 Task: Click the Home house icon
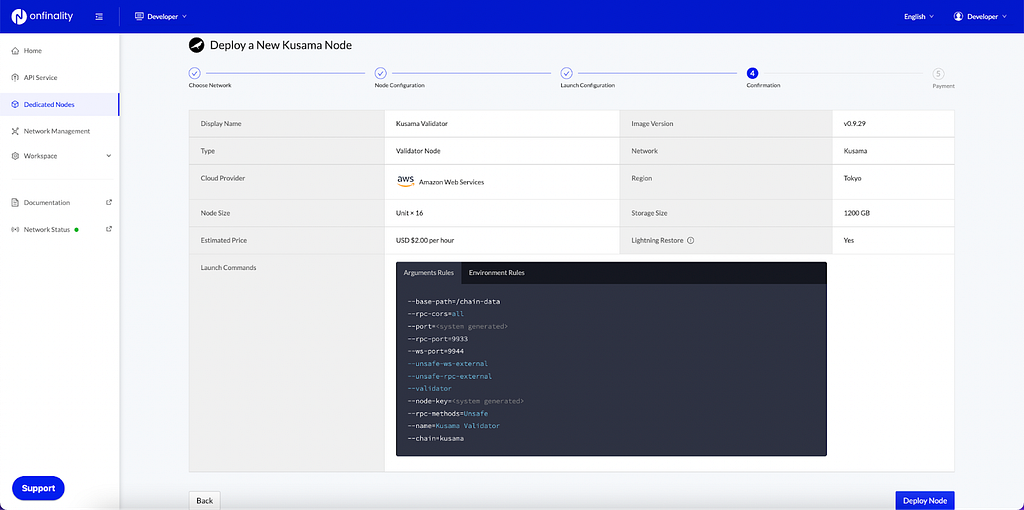[15, 50]
